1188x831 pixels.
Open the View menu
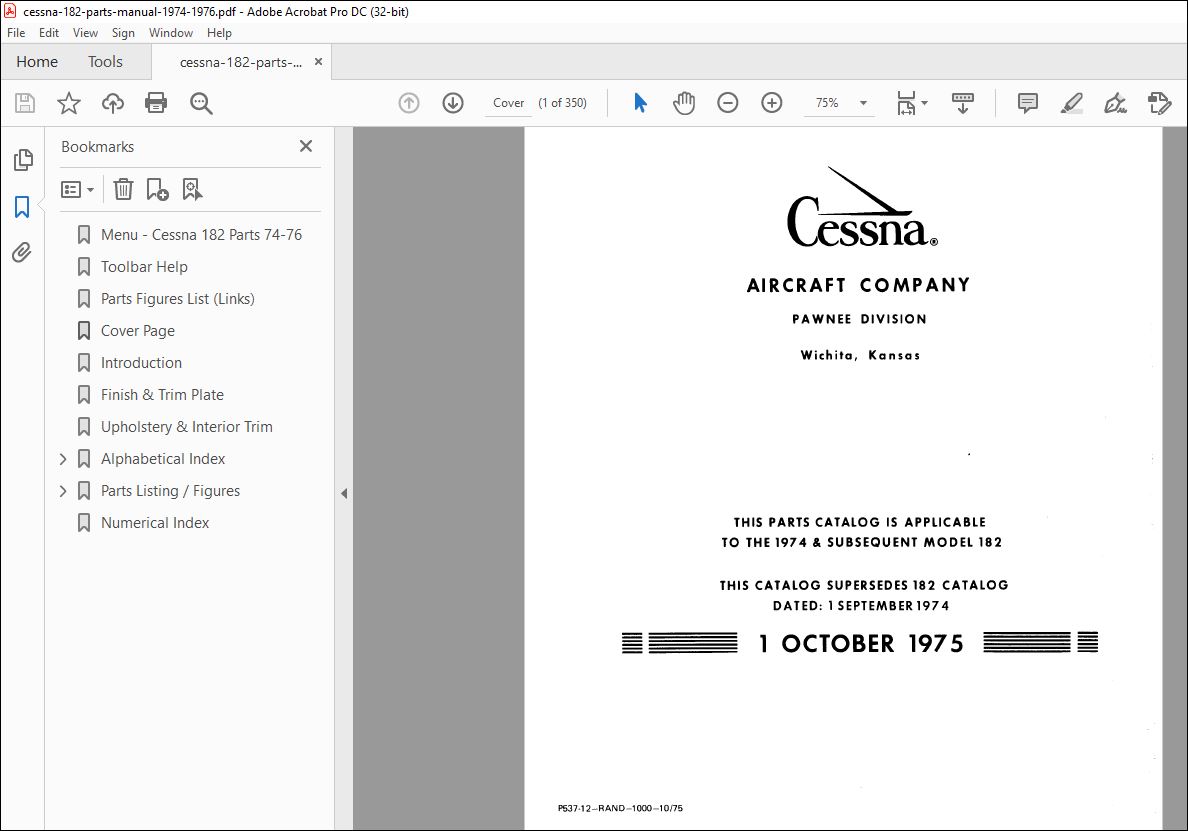(85, 33)
